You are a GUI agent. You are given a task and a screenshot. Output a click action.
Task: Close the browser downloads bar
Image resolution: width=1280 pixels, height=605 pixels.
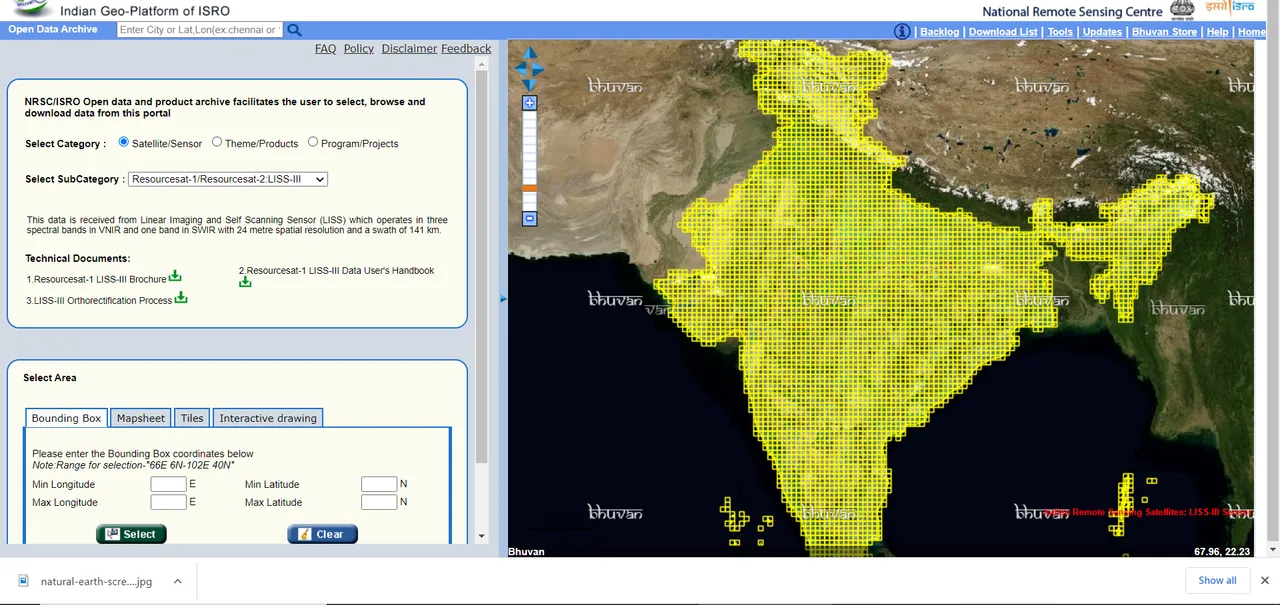(x=1264, y=580)
